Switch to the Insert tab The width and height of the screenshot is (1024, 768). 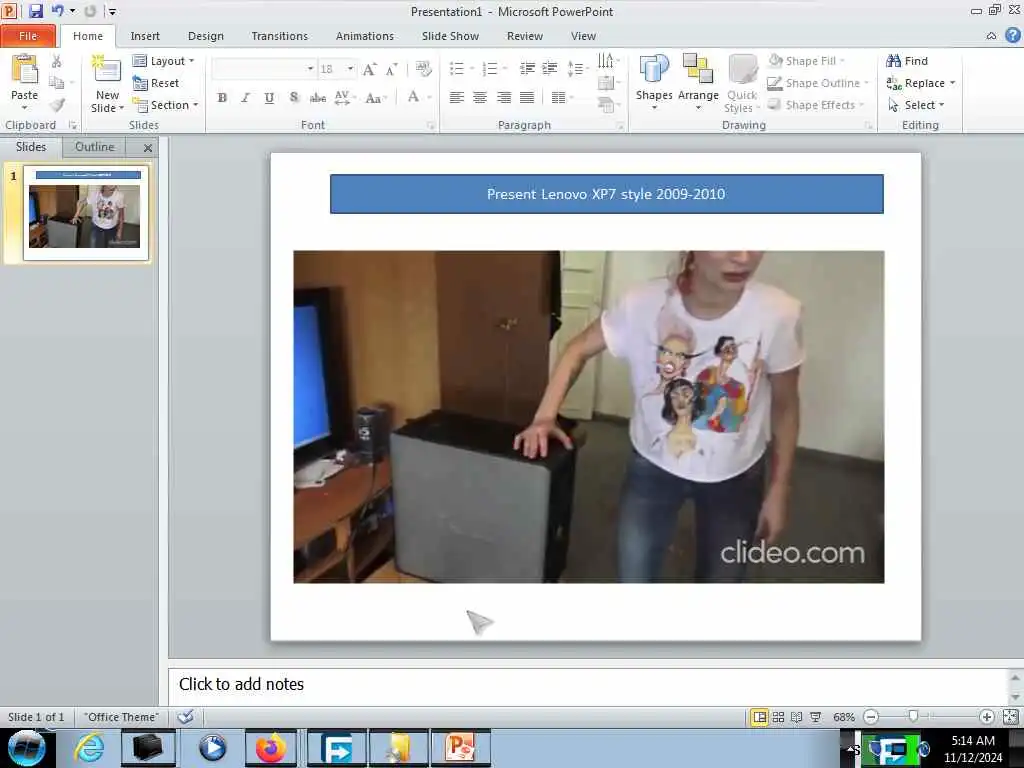[x=145, y=36]
